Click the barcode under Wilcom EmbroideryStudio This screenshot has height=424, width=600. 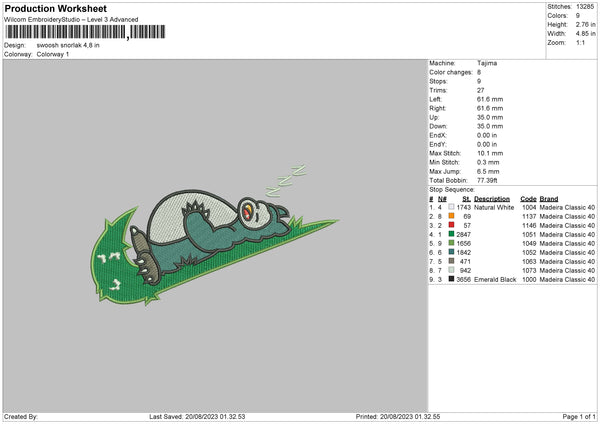click(85, 32)
